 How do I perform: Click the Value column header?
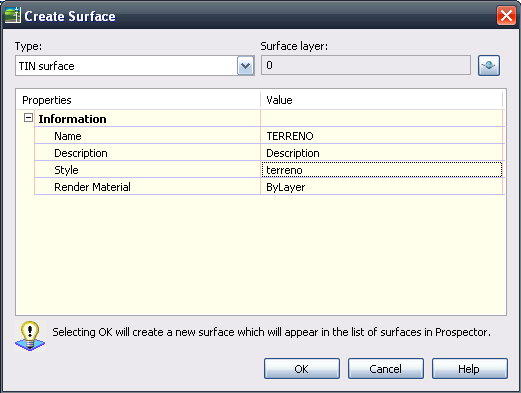(382, 100)
